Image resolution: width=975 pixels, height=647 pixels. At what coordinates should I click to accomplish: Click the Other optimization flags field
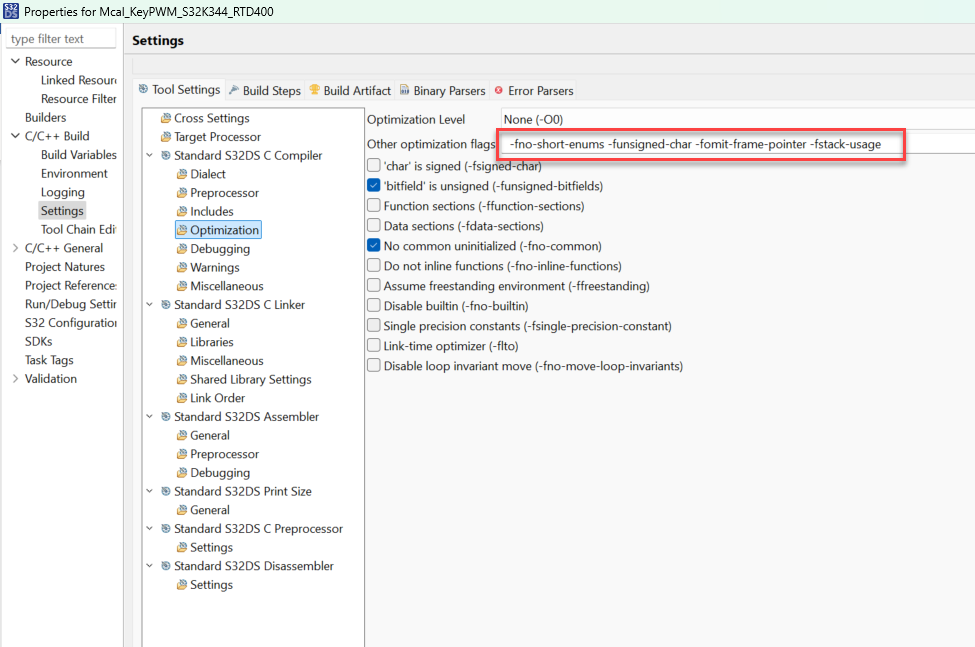pos(700,144)
